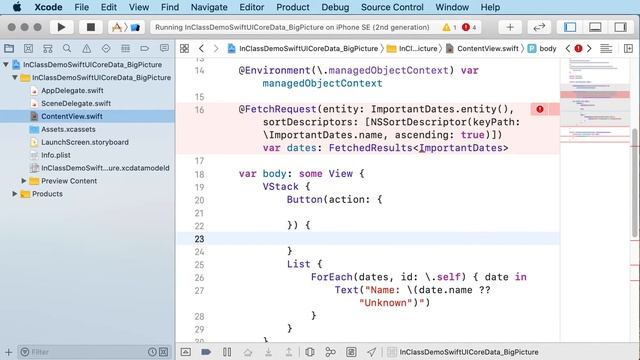Expand the Products folder

click(x=15, y=194)
